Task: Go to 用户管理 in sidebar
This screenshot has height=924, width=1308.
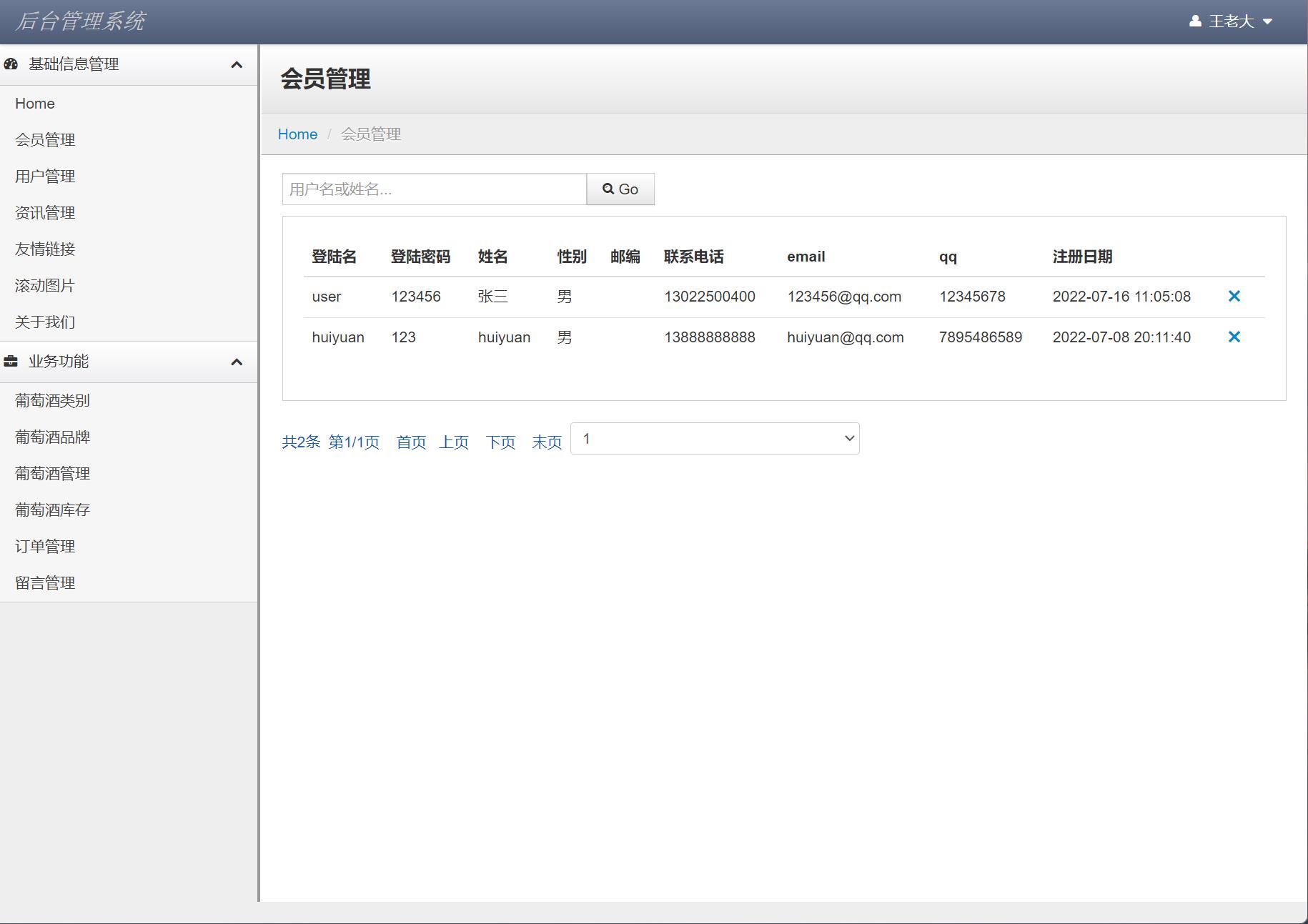Action: coord(45,177)
